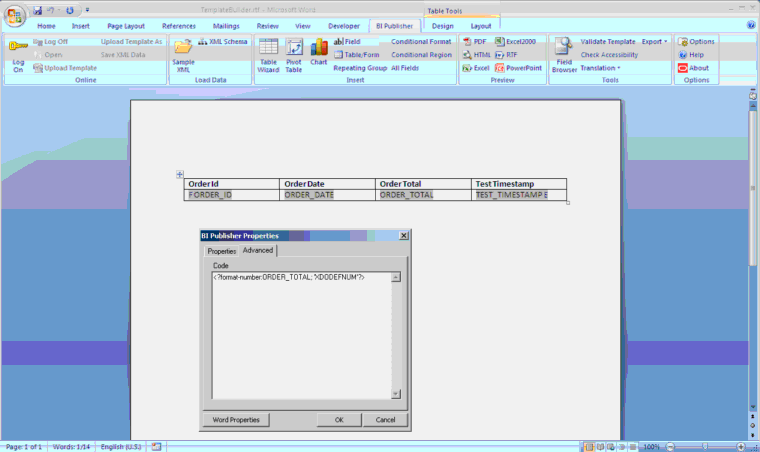Click the zoom in plus button
This screenshot has width=760, height=452.
[741, 447]
